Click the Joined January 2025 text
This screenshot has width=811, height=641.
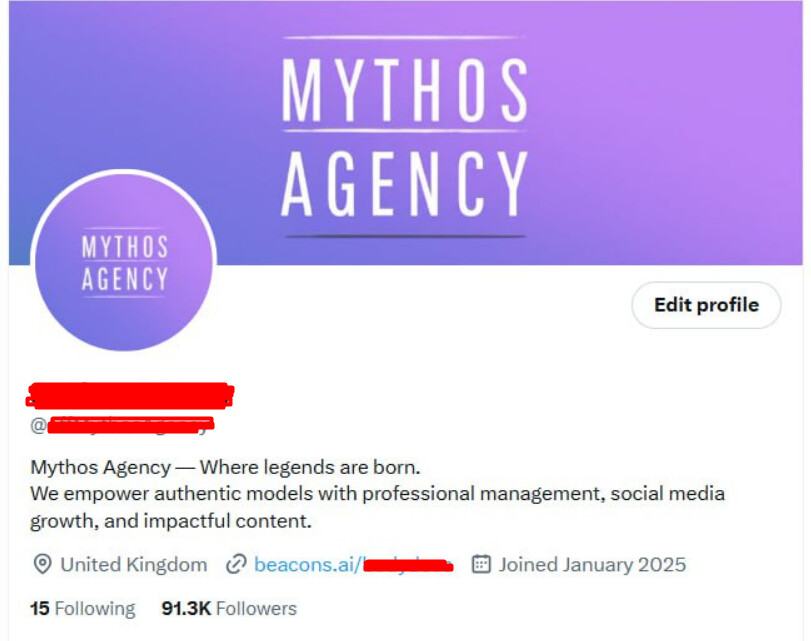click(592, 564)
